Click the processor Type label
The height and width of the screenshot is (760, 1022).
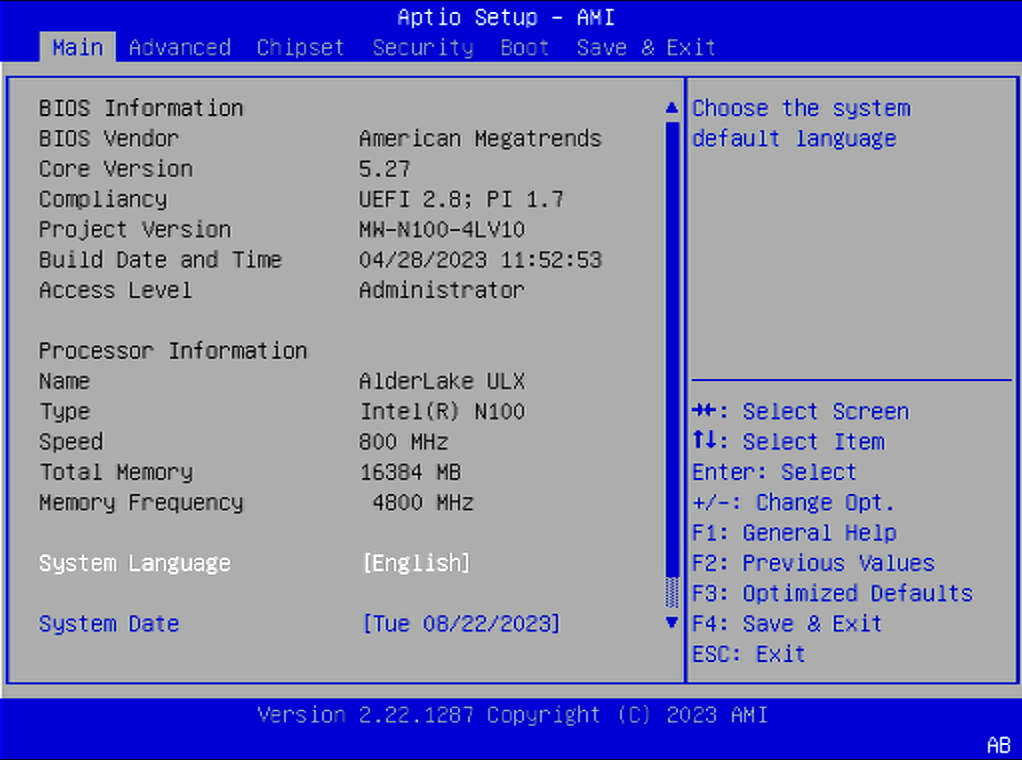65,412
